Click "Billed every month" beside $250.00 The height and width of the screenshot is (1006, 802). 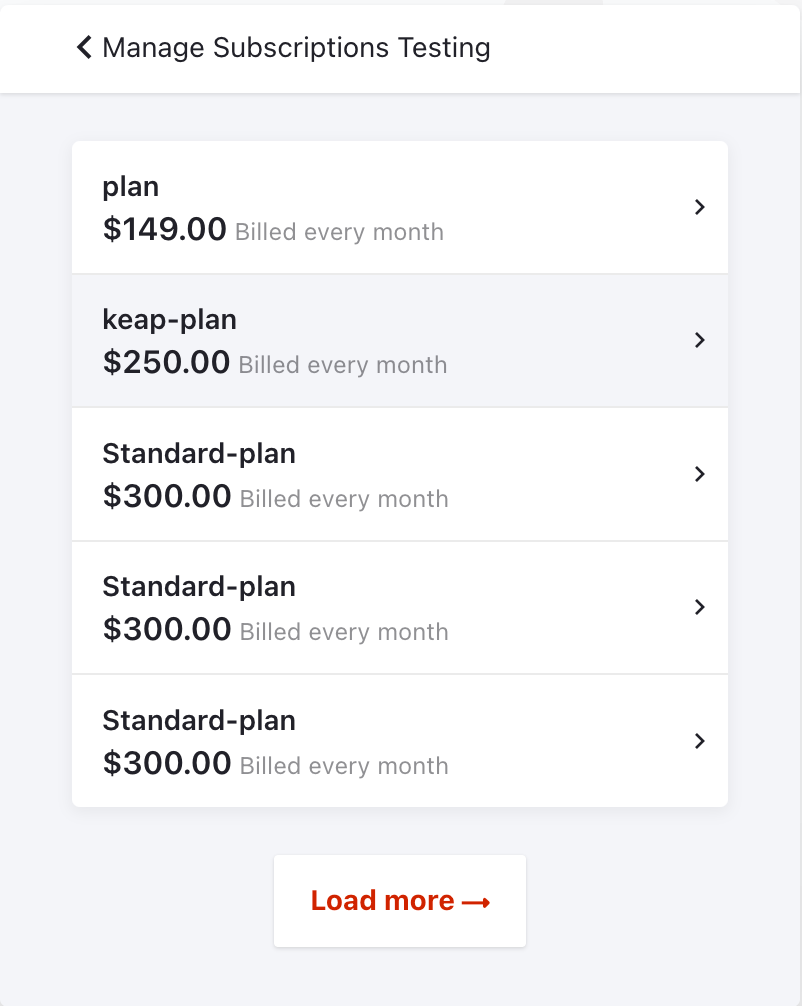pos(343,365)
